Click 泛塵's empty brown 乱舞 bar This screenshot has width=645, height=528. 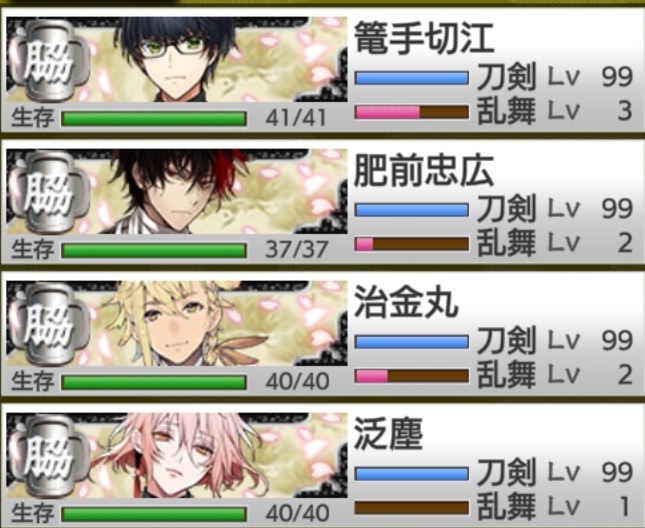pyautogui.click(x=412, y=508)
